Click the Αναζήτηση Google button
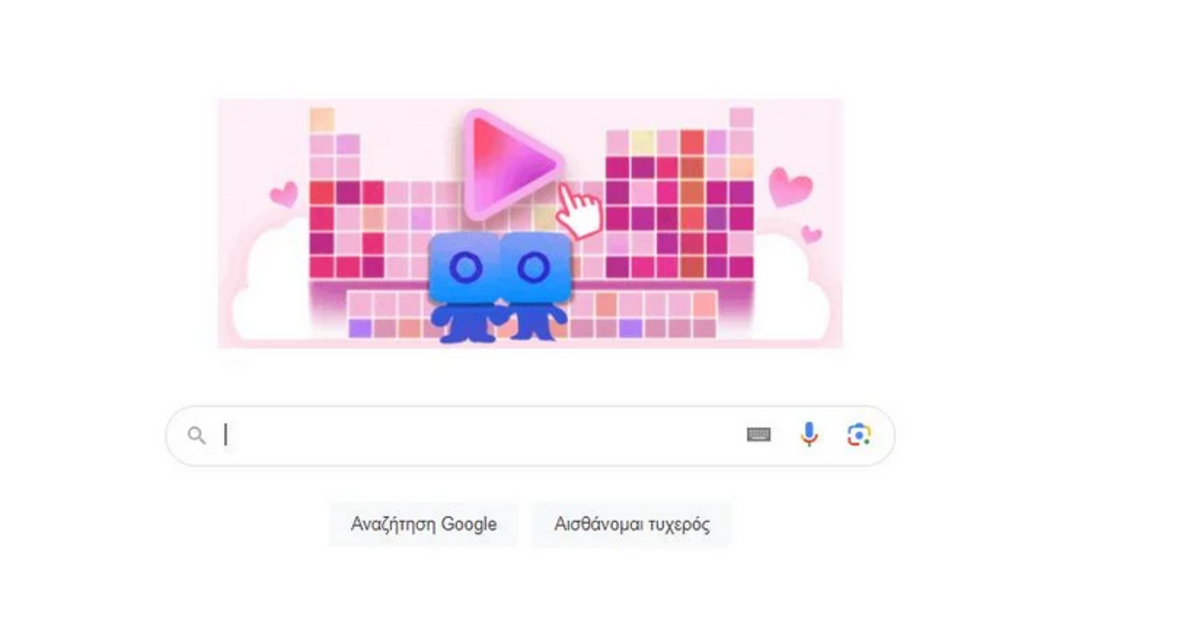Image resolution: width=1200 pixels, height=630 pixels. pyautogui.click(x=424, y=524)
